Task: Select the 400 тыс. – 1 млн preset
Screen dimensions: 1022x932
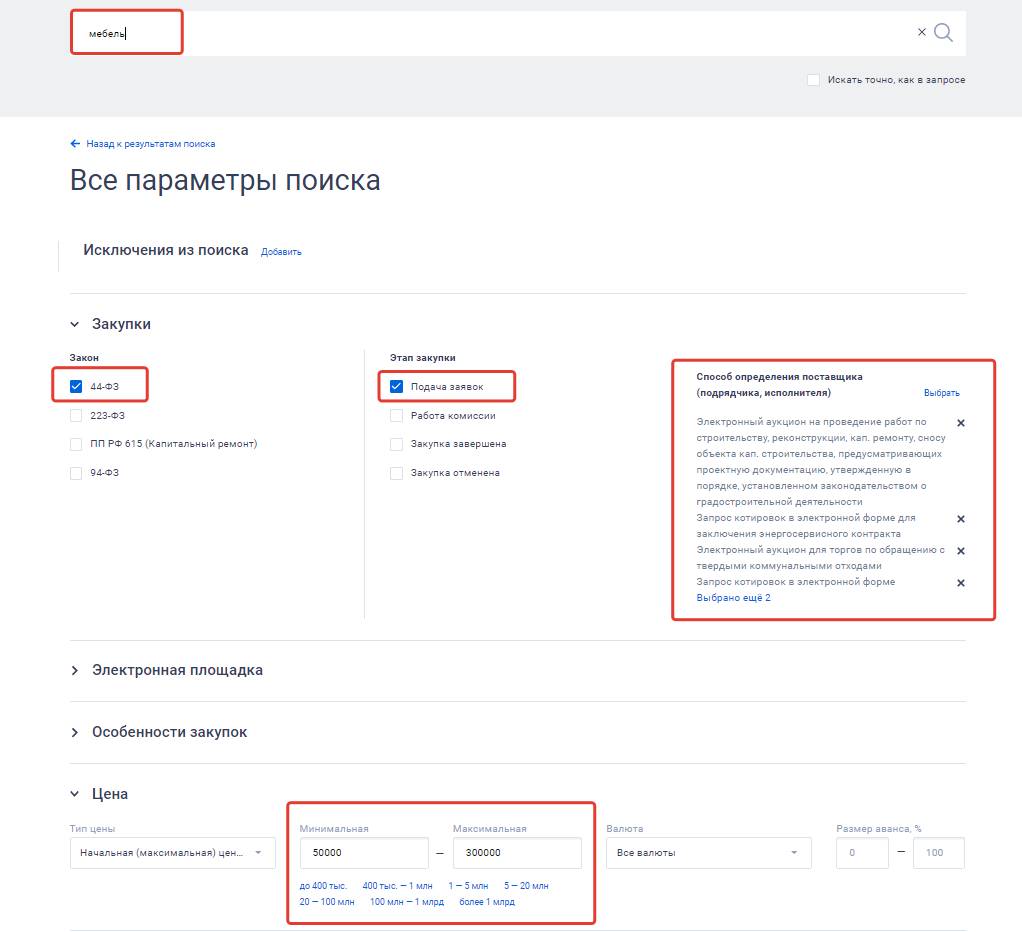Action: tap(397, 886)
